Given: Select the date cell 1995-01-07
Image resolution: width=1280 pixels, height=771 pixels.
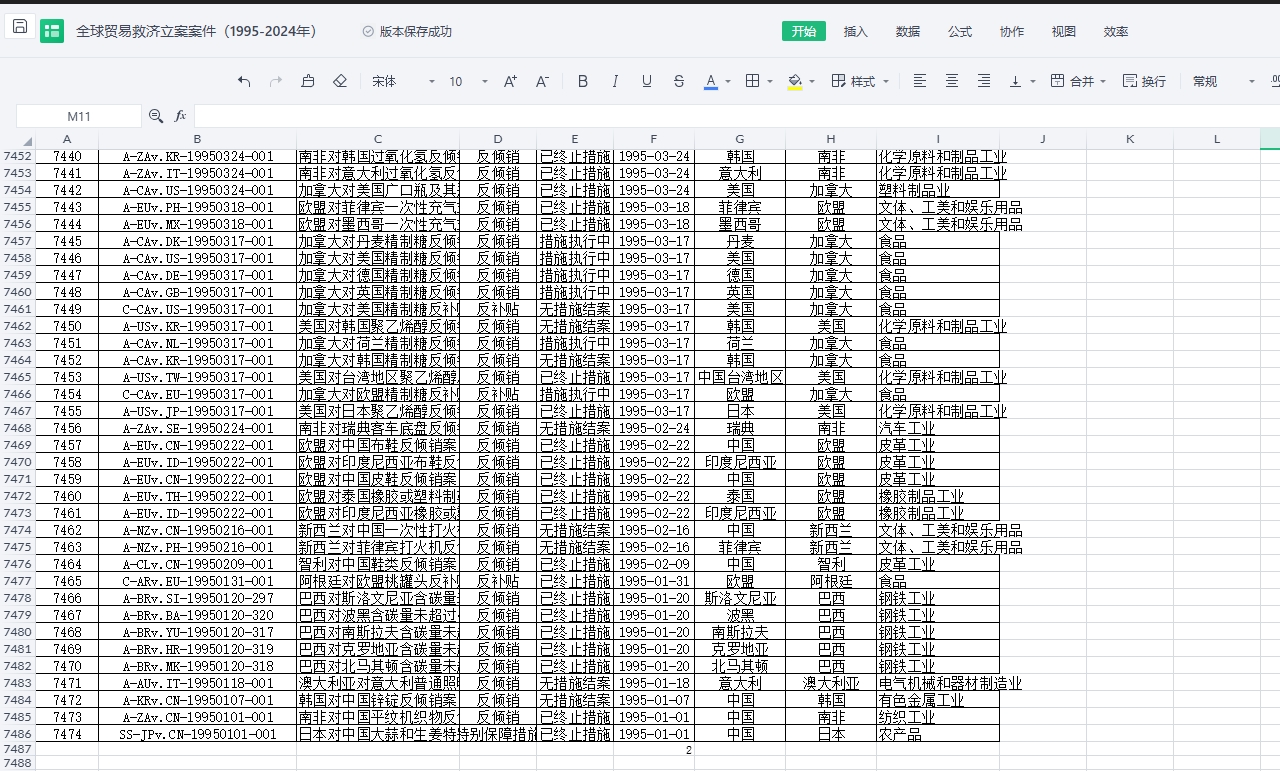Looking at the screenshot, I should tap(654, 700).
